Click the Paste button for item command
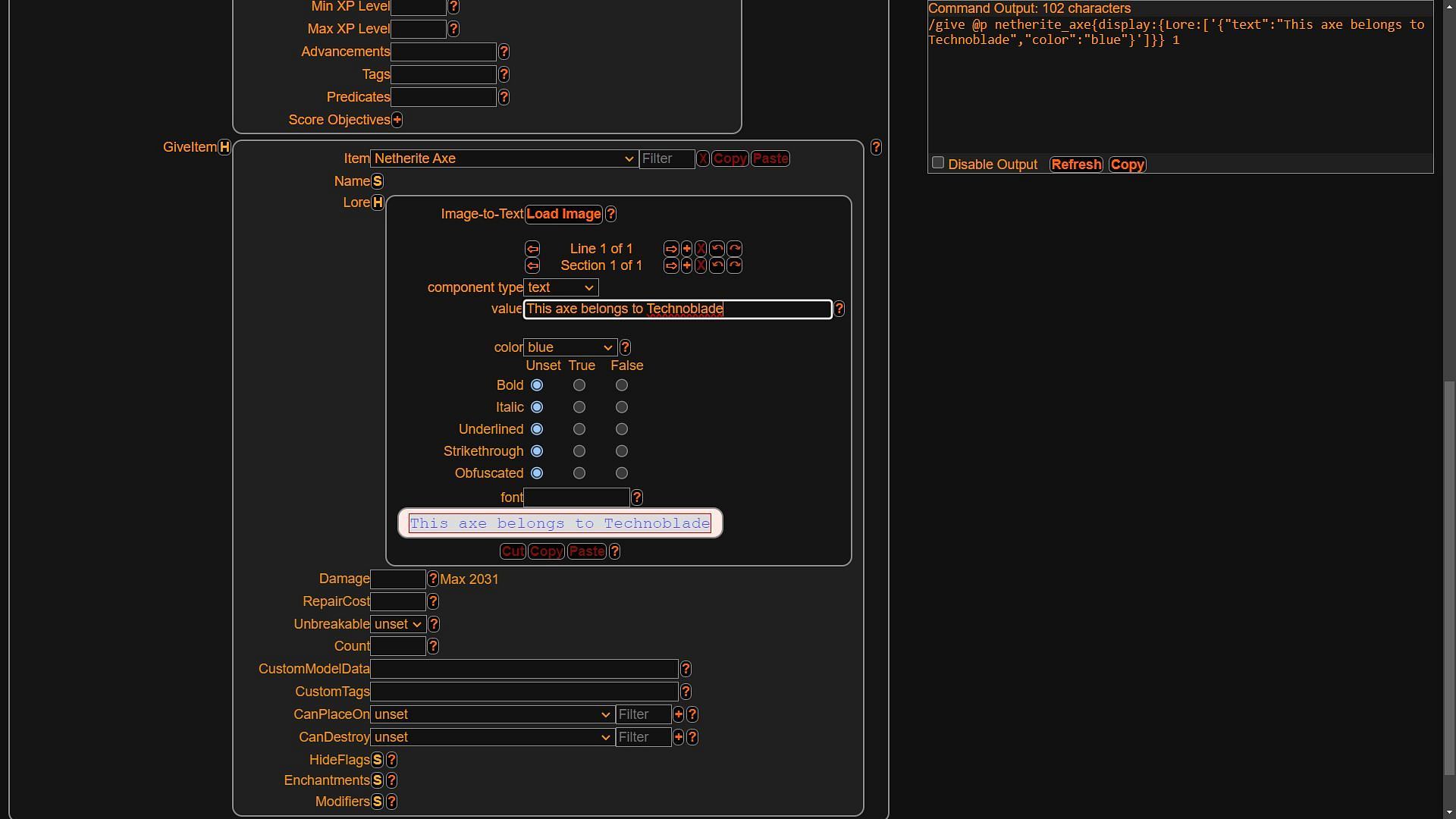1456x819 pixels. pyautogui.click(x=770, y=158)
